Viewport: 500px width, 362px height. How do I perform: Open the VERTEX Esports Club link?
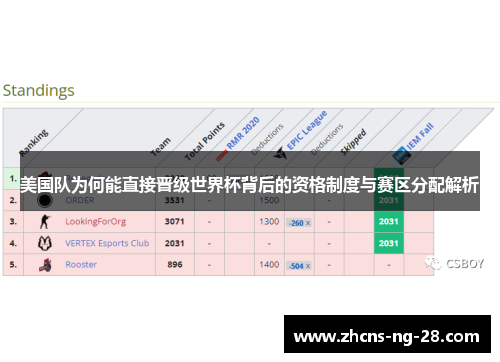coord(107,243)
